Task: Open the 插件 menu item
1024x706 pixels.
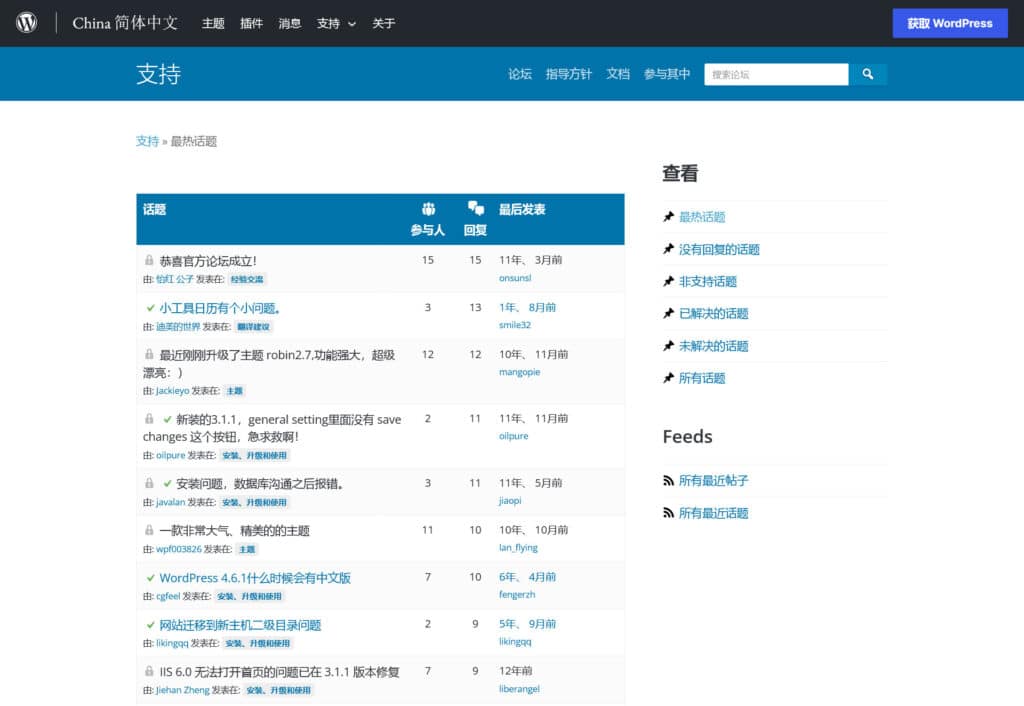Action: click(x=251, y=23)
